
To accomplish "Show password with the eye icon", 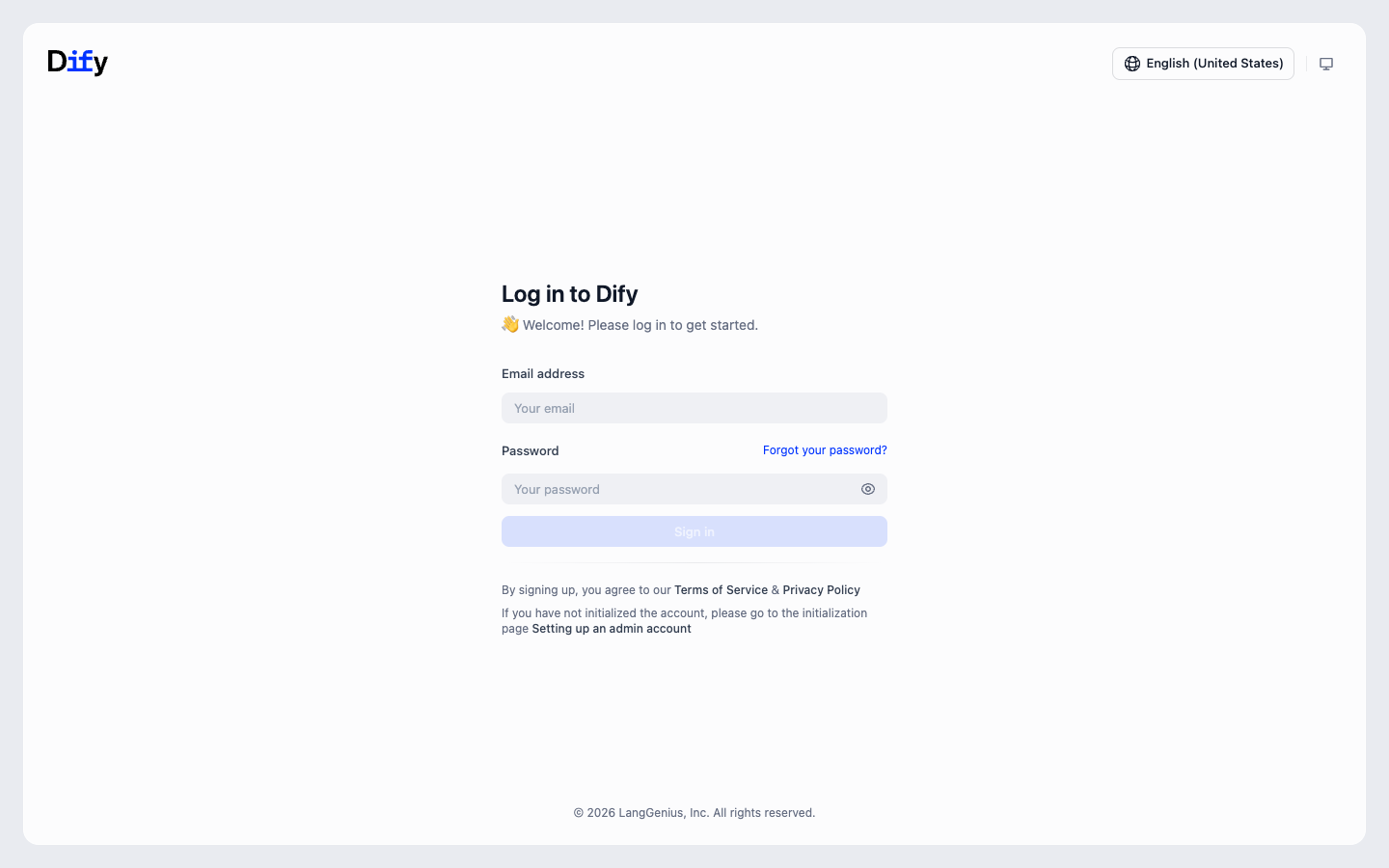I will point(868,489).
